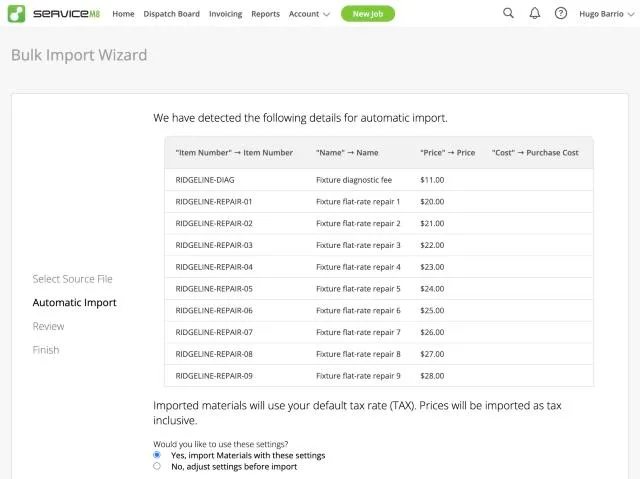Open the notifications bell icon
The image size is (640, 479).
(535, 13)
